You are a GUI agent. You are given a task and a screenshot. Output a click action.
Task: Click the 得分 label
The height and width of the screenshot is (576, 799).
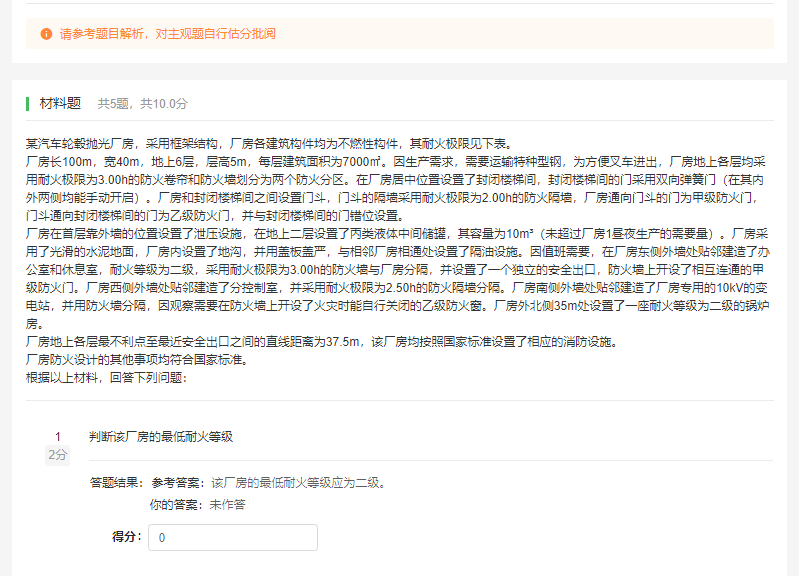pos(126,537)
